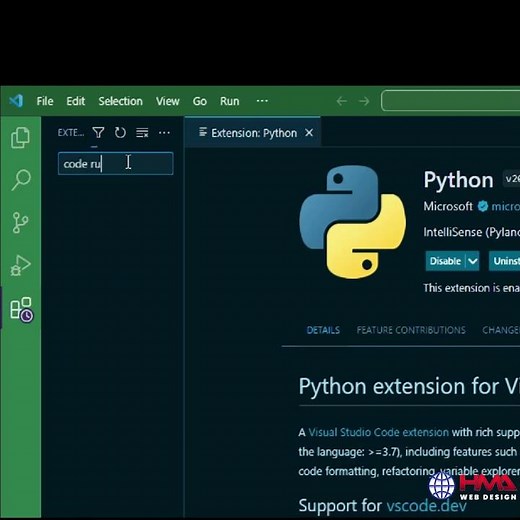Refresh the extensions list
The image size is (520, 520).
click(x=120, y=133)
